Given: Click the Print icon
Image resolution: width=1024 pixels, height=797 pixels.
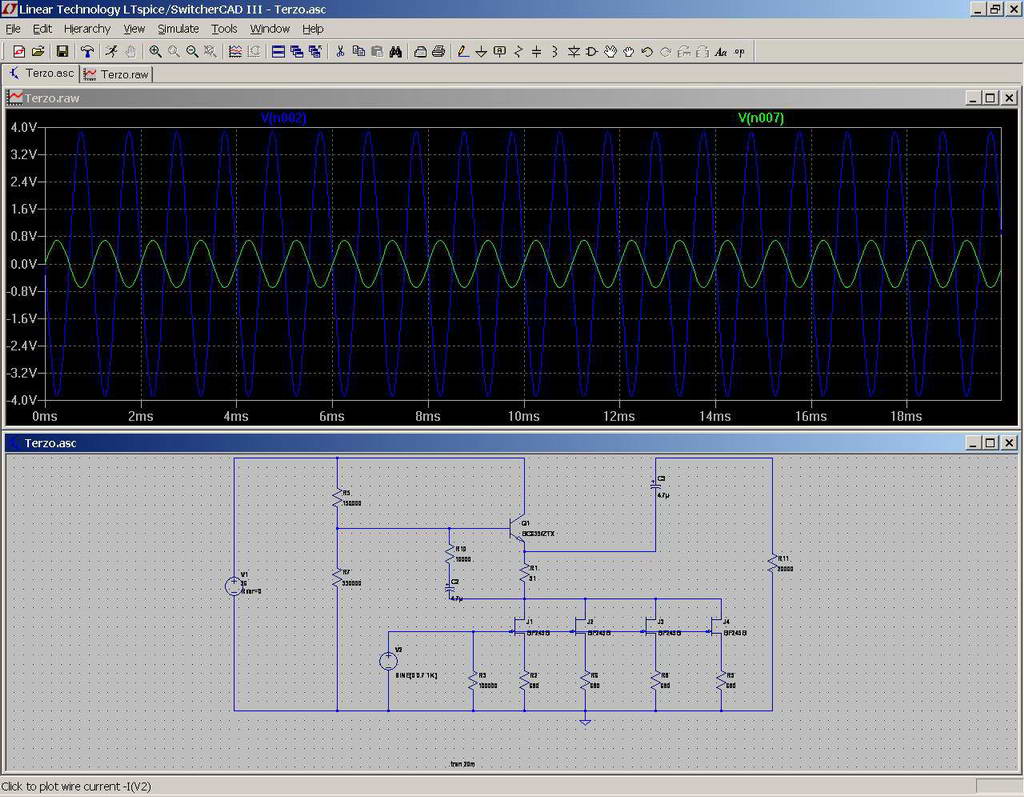Looking at the screenshot, I should (x=439, y=52).
